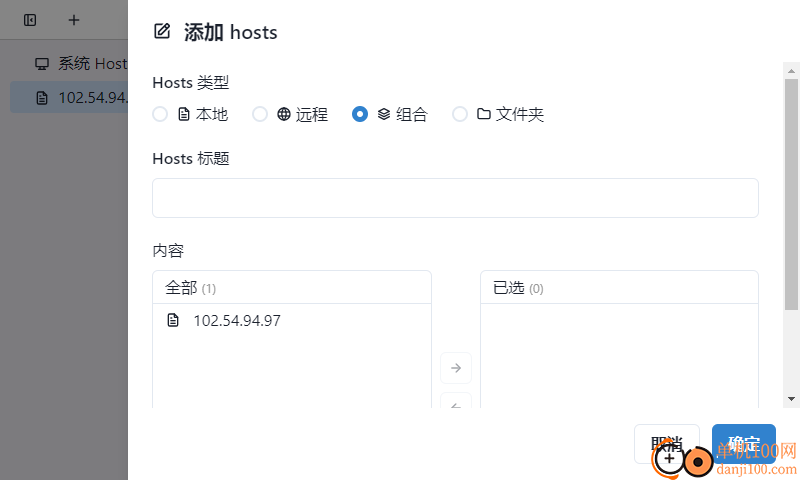Click the 取消 cancel button
Viewport: 800px width, 480px height.
coord(667,444)
